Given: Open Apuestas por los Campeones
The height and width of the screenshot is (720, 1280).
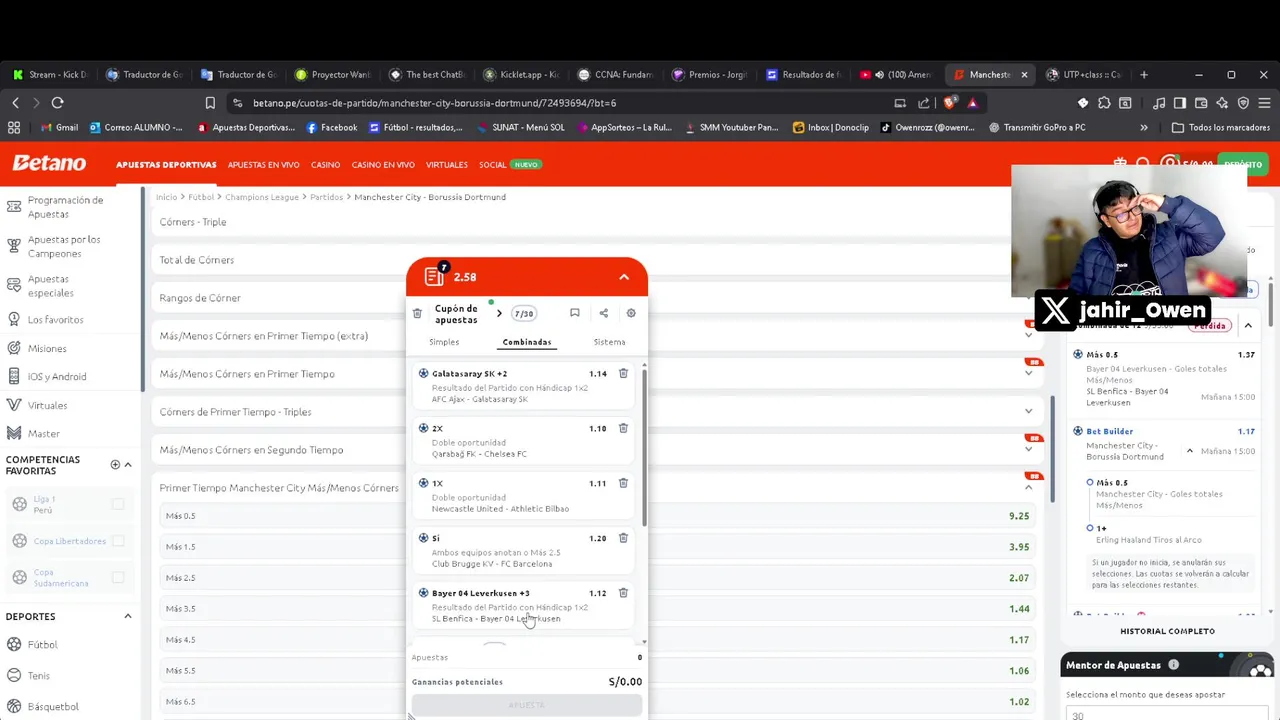Looking at the screenshot, I should 64,246.
